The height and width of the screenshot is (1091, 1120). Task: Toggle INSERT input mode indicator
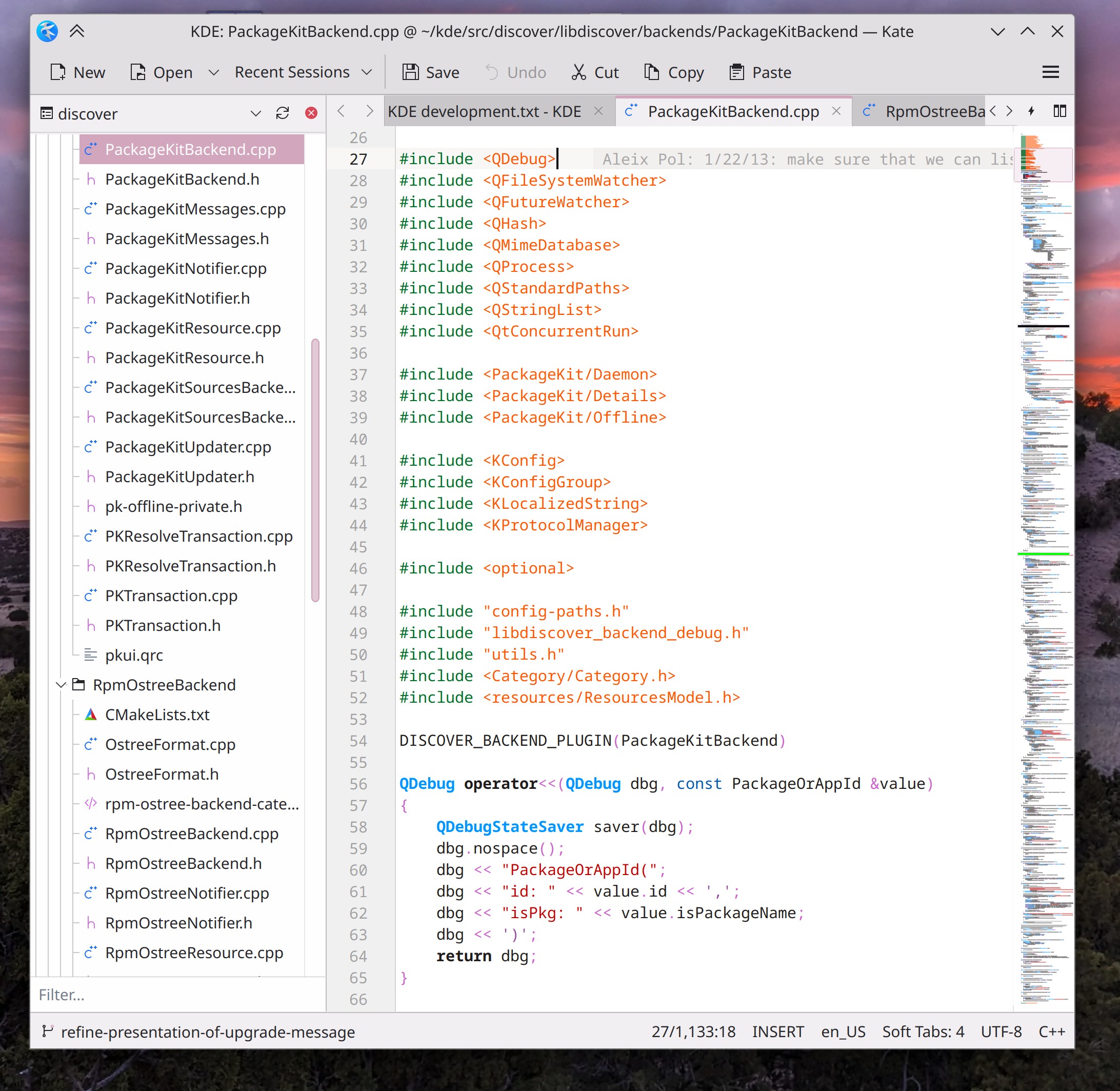click(777, 1032)
